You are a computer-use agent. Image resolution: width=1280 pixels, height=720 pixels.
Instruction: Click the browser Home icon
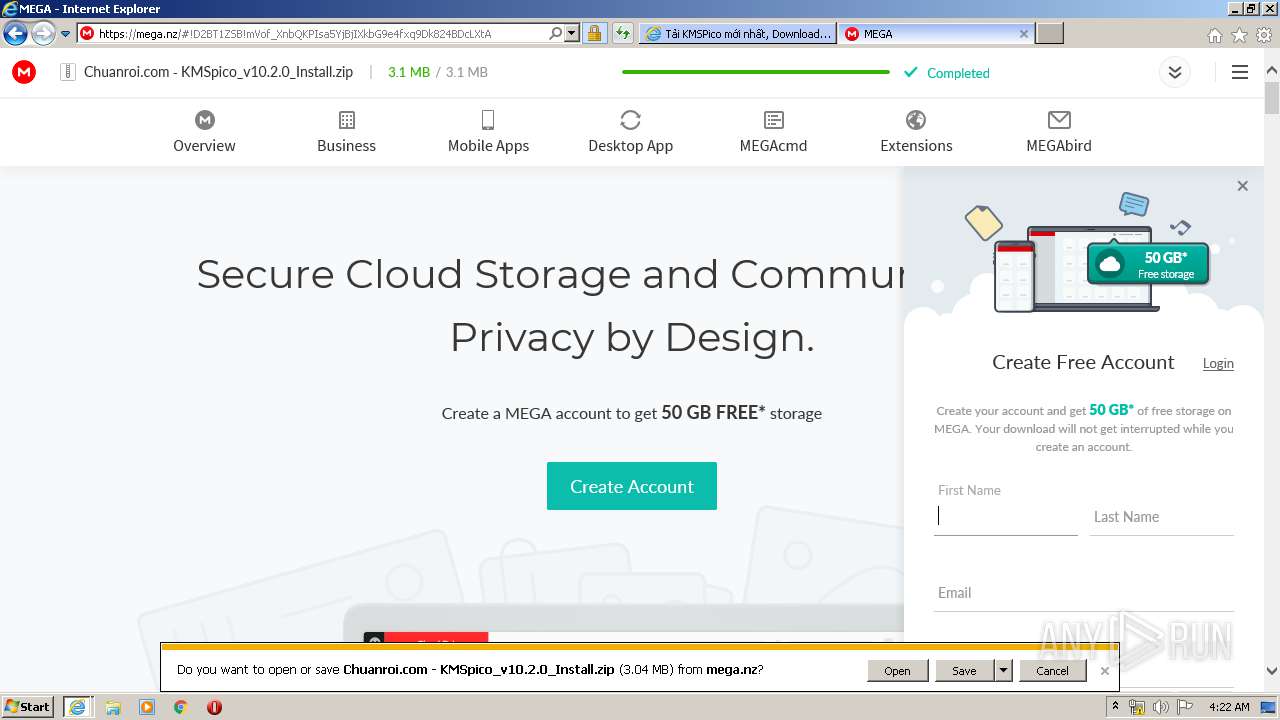(1214, 35)
